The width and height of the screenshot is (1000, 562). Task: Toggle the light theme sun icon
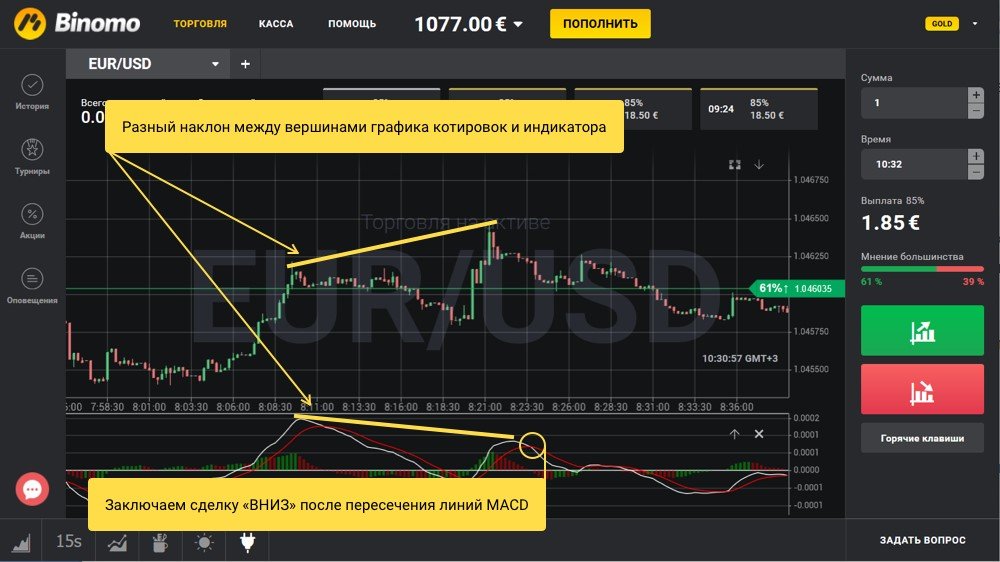[204, 542]
